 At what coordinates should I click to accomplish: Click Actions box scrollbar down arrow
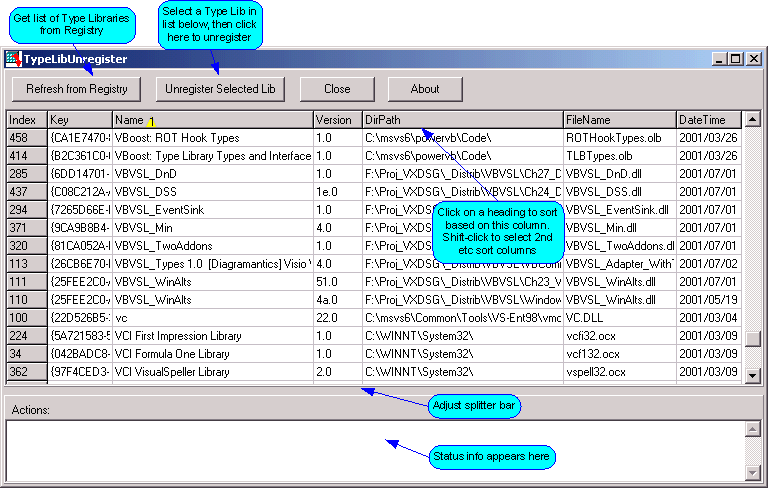[x=752, y=473]
